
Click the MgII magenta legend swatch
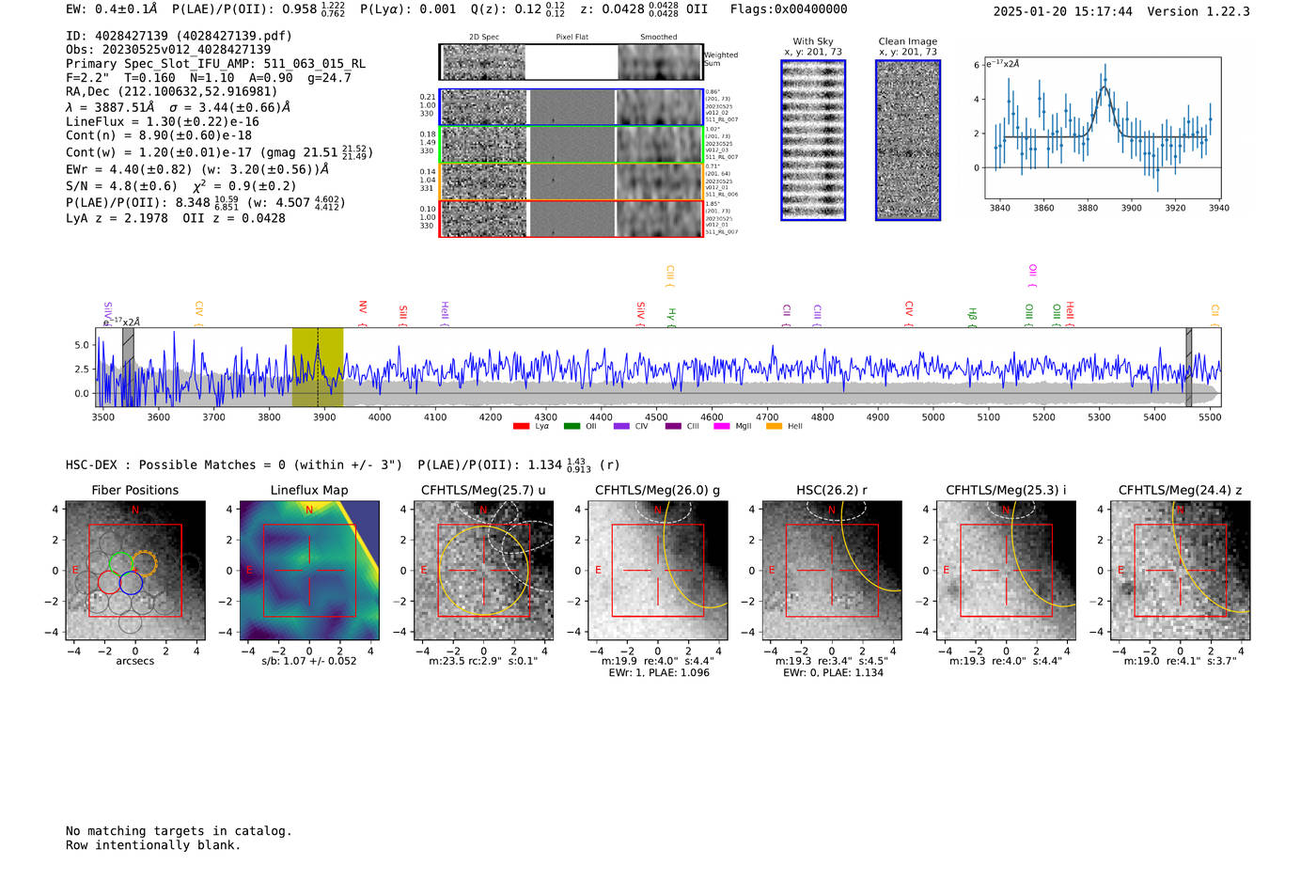pos(722,426)
